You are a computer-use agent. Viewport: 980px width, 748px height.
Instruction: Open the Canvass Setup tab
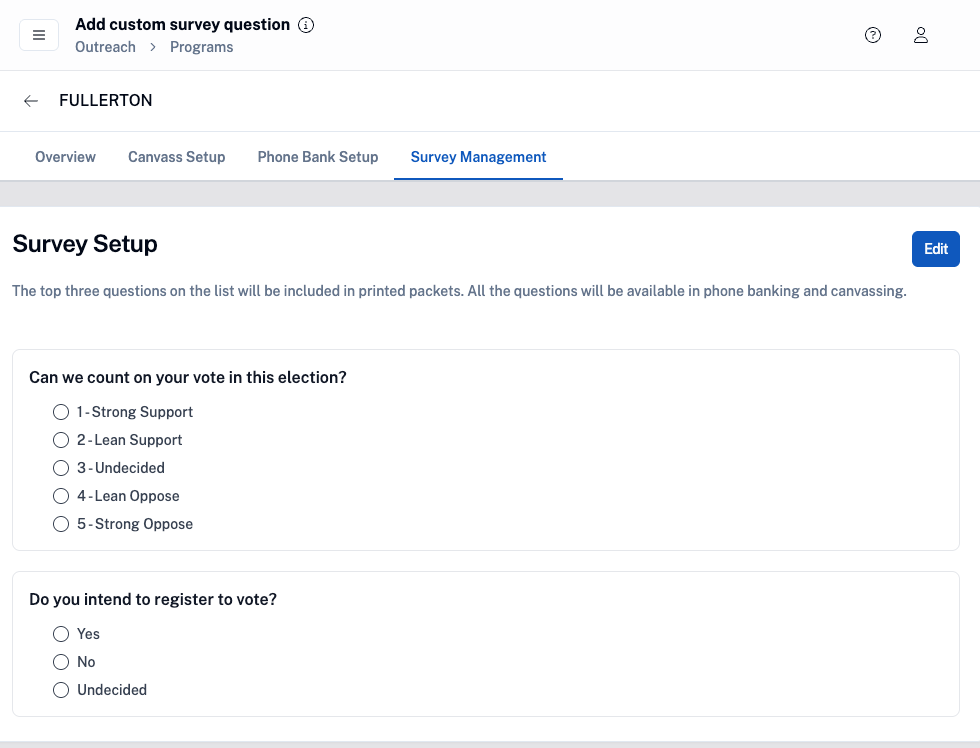(176, 157)
